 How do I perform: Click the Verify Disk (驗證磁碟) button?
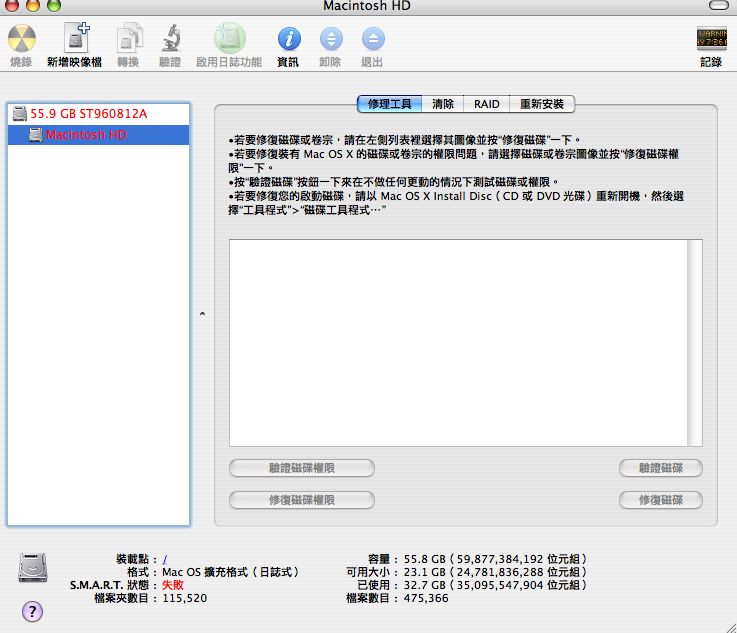coord(661,468)
